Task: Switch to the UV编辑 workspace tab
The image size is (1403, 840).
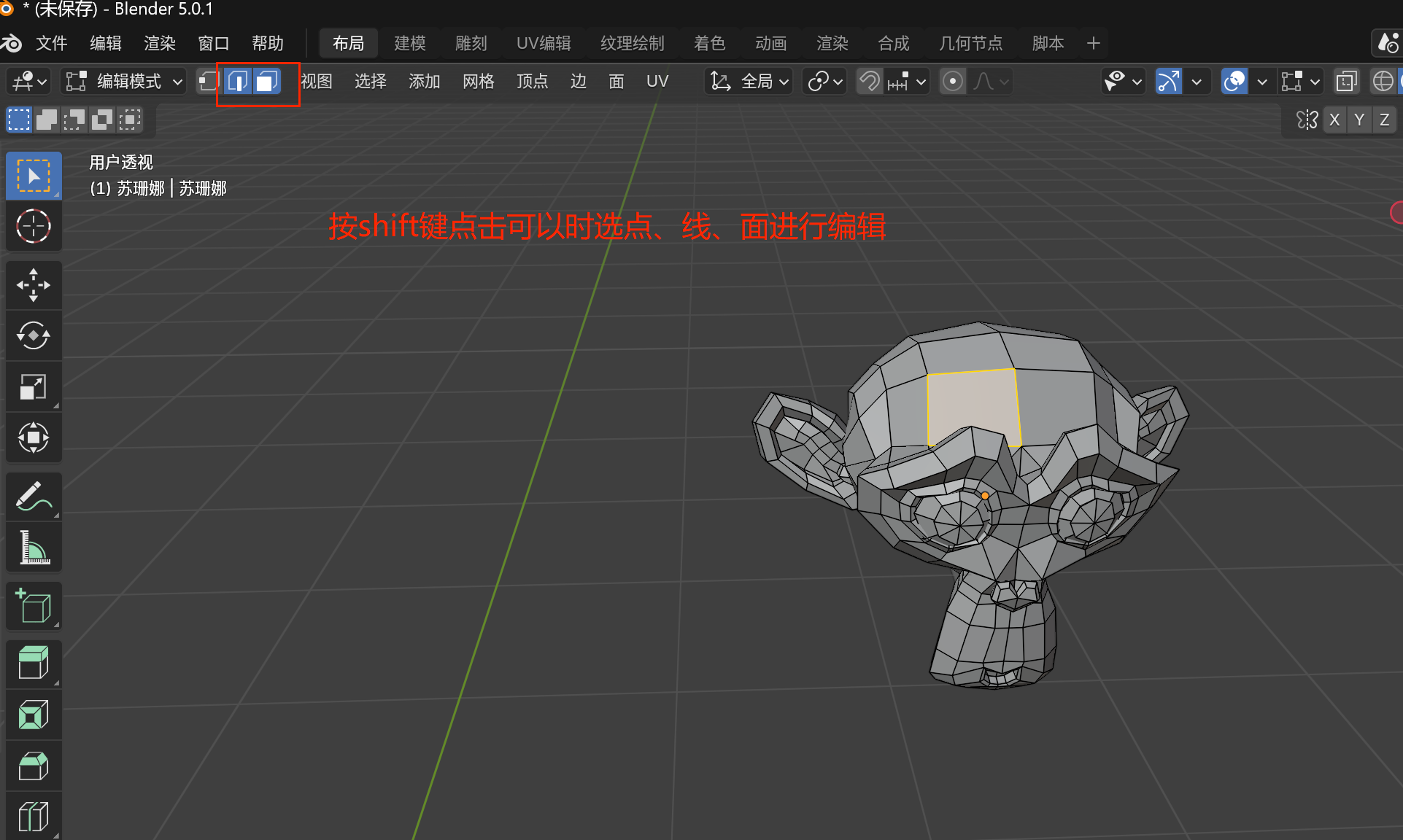Action: click(x=544, y=43)
